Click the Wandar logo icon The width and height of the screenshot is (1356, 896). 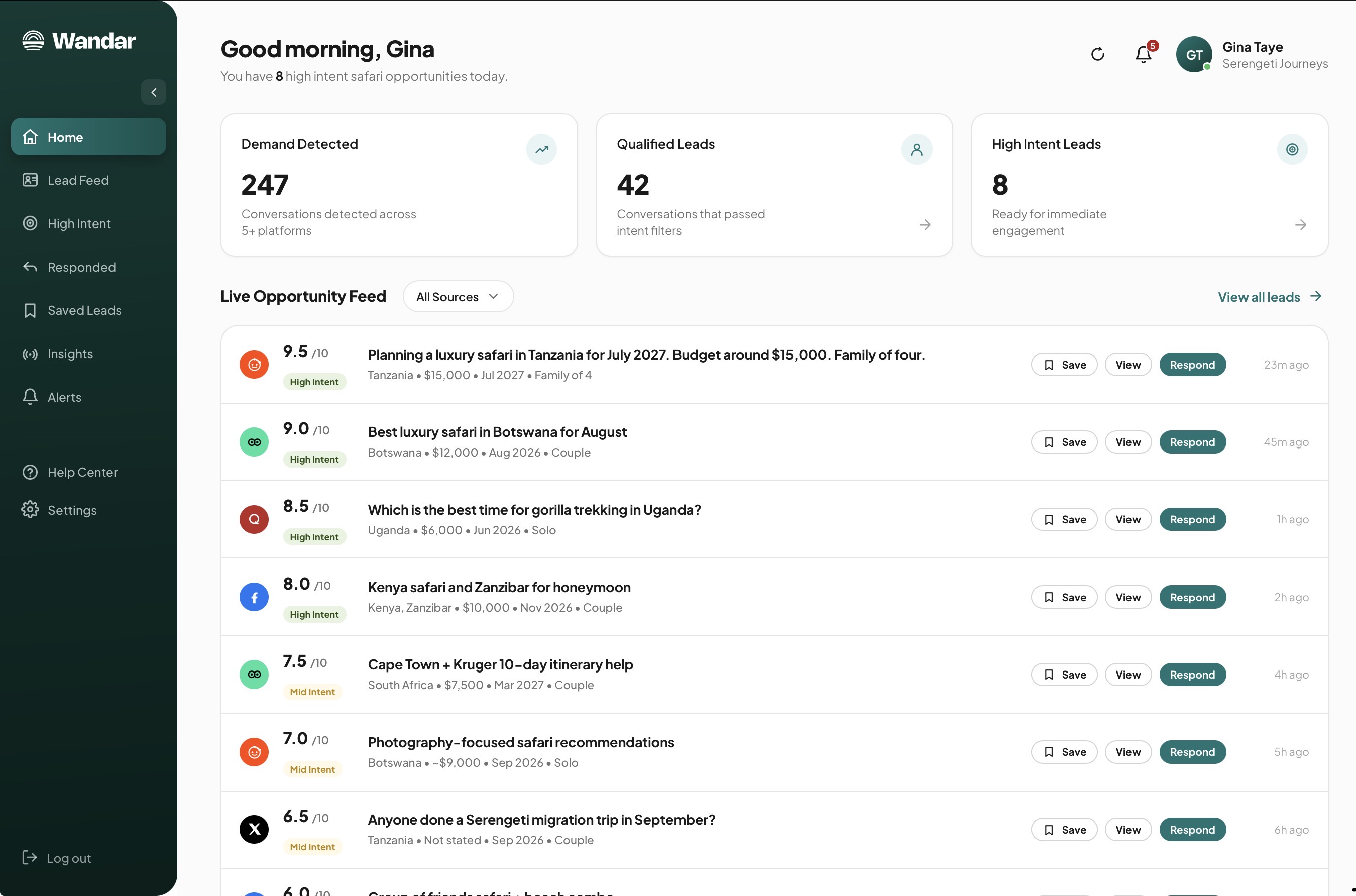click(33, 41)
